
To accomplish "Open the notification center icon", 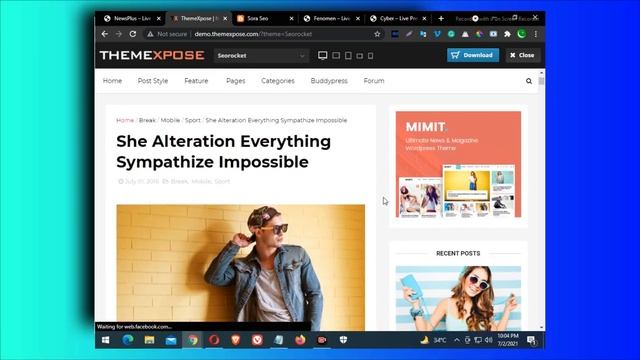I will tap(531, 340).
